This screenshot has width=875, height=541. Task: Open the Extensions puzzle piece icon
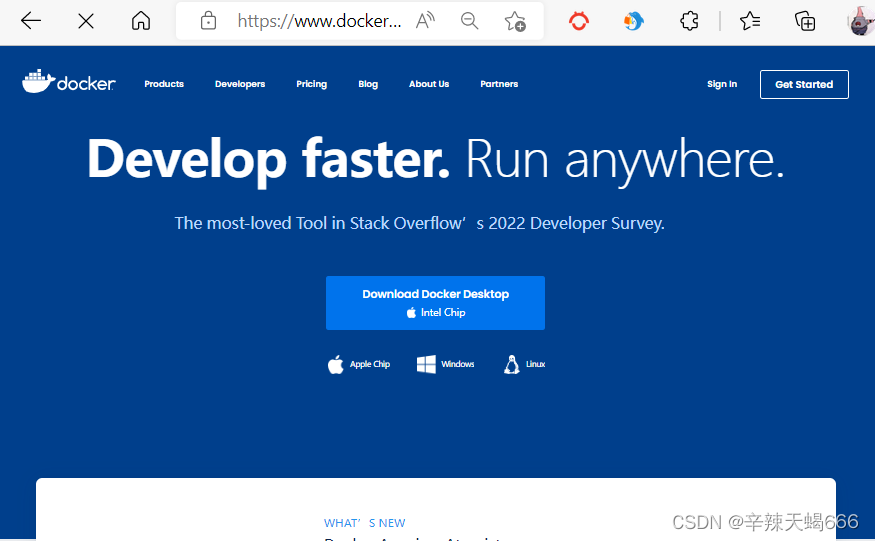pyautogui.click(x=689, y=21)
